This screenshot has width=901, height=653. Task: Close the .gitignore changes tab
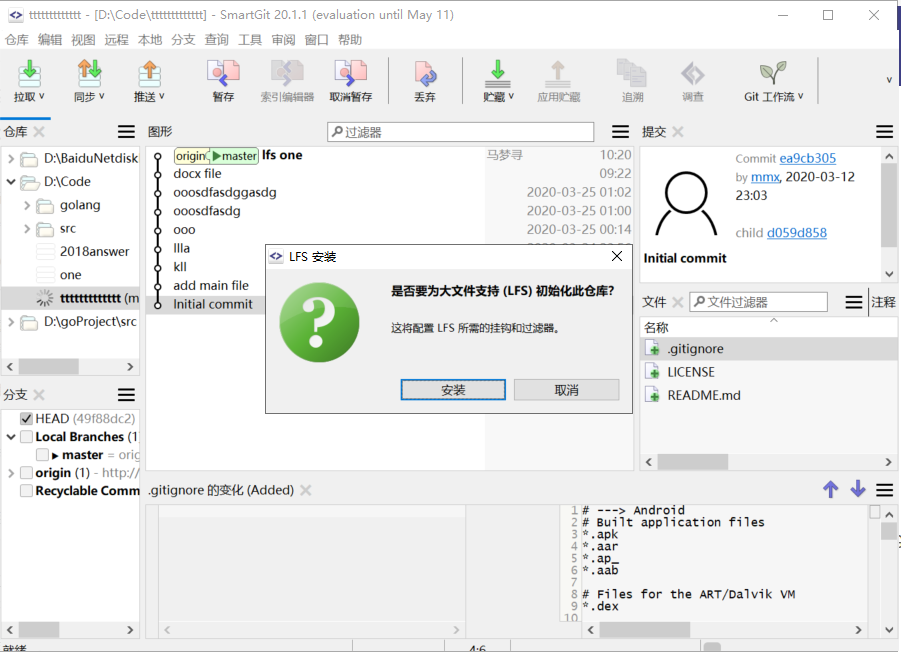pyautogui.click(x=306, y=490)
